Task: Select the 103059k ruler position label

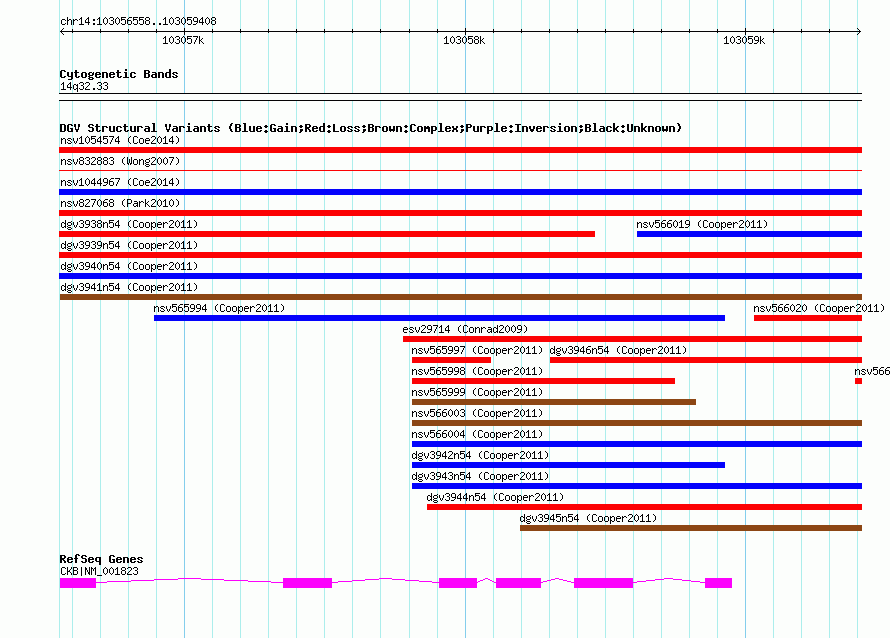Action: [744, 40]
